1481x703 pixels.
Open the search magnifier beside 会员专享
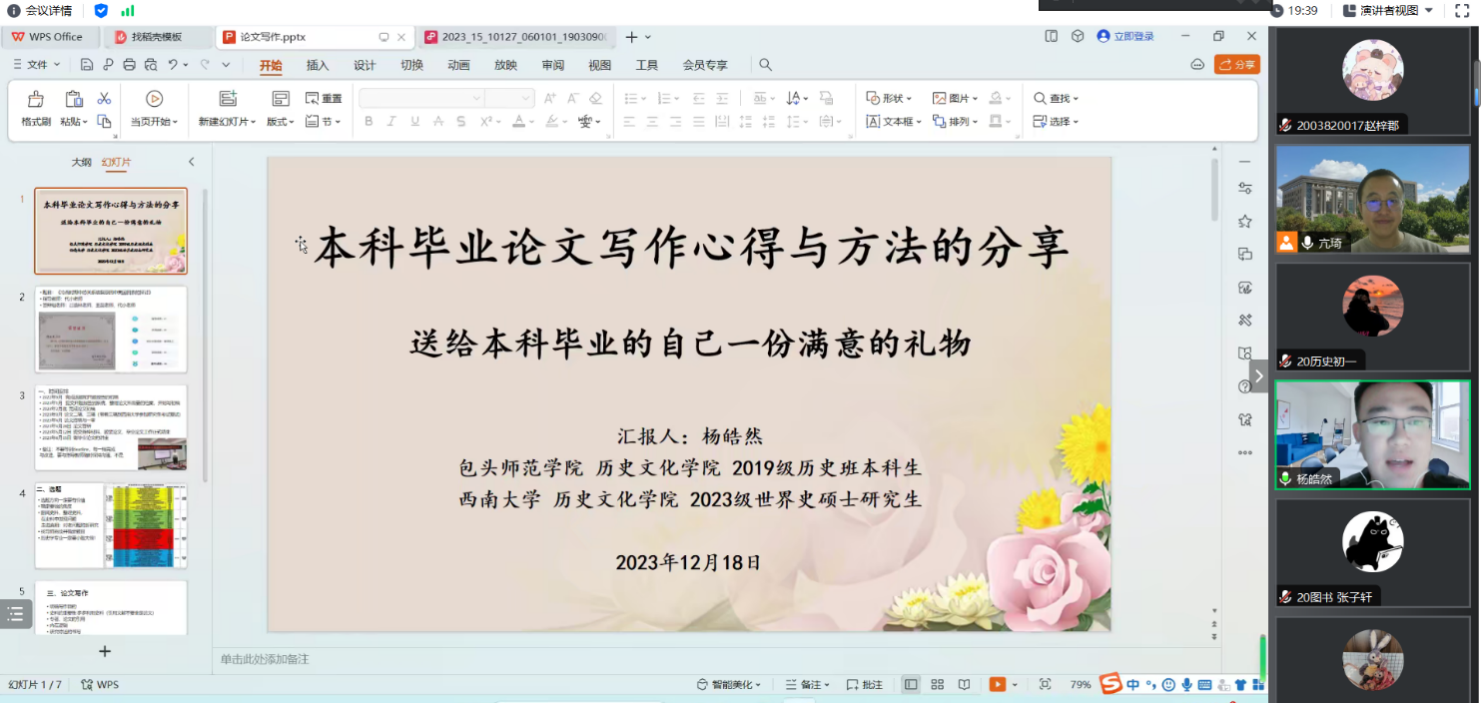point(765,65)
